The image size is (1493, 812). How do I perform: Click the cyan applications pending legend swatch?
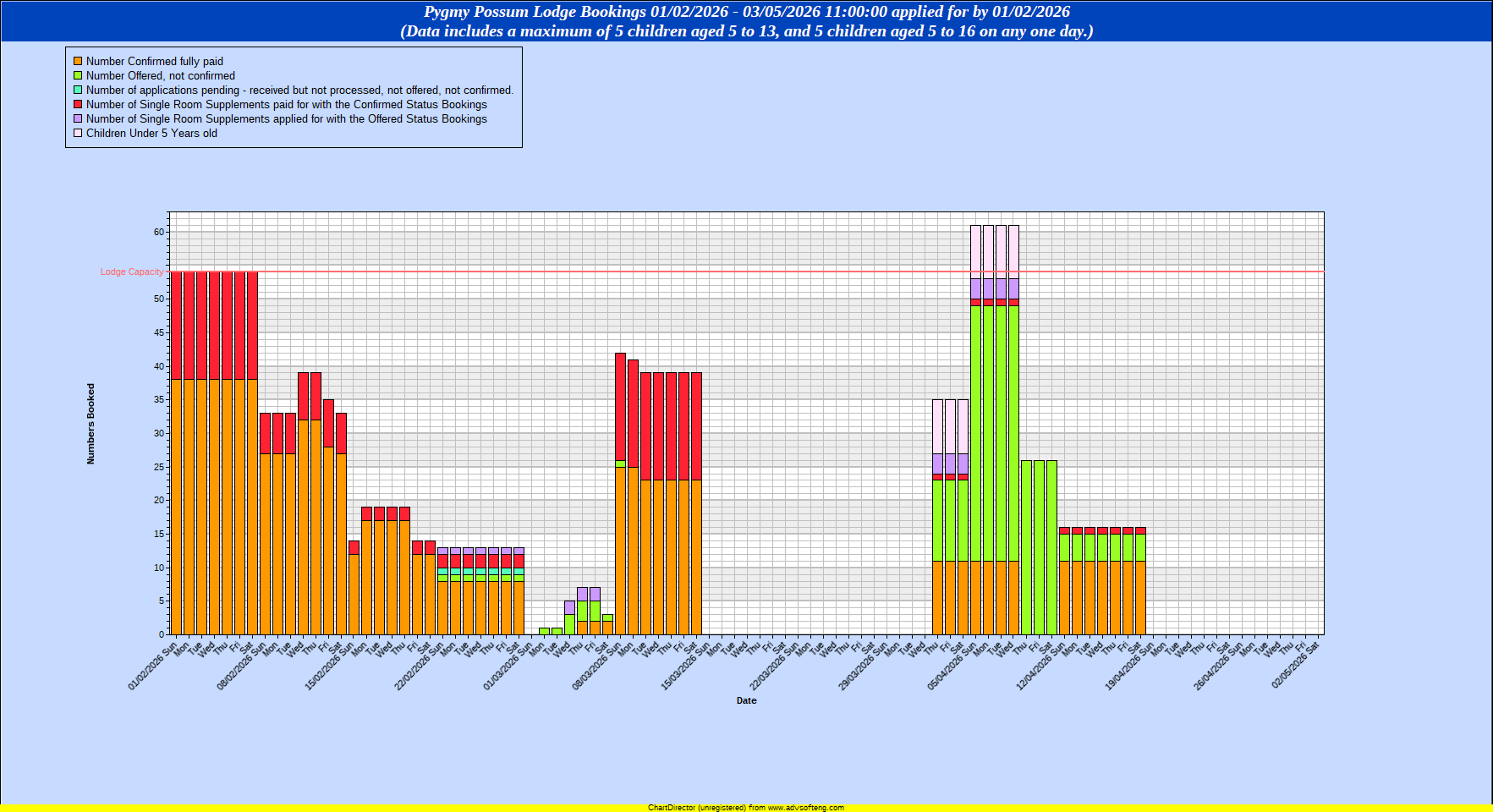click(78, 91)
